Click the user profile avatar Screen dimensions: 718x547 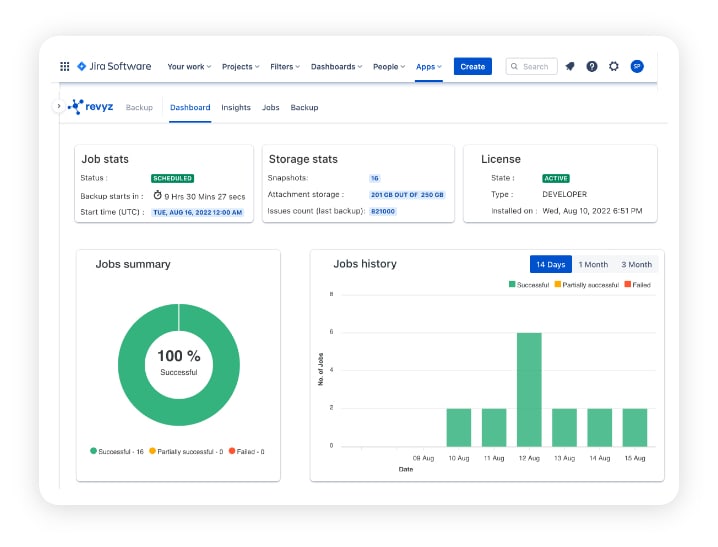pos(637,67)
